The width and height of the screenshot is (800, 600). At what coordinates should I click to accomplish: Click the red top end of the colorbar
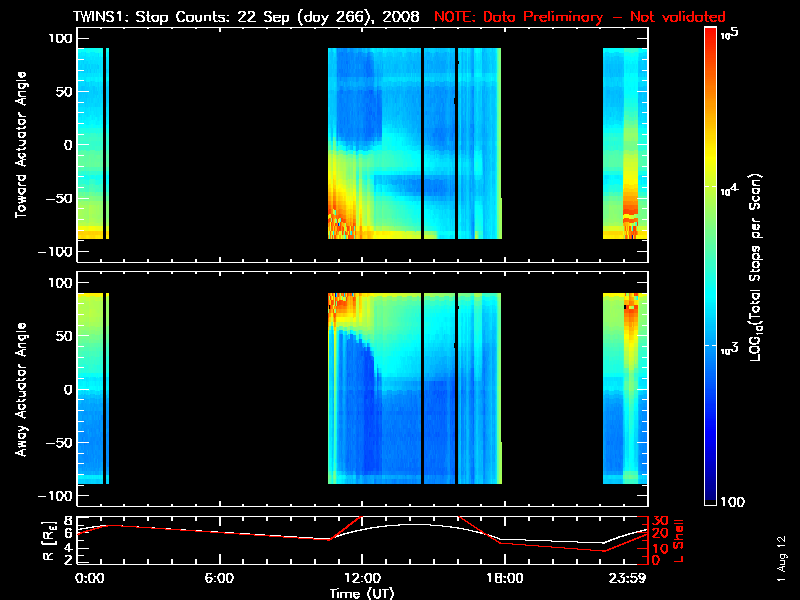pyautogui.click(x=710, y=36)
